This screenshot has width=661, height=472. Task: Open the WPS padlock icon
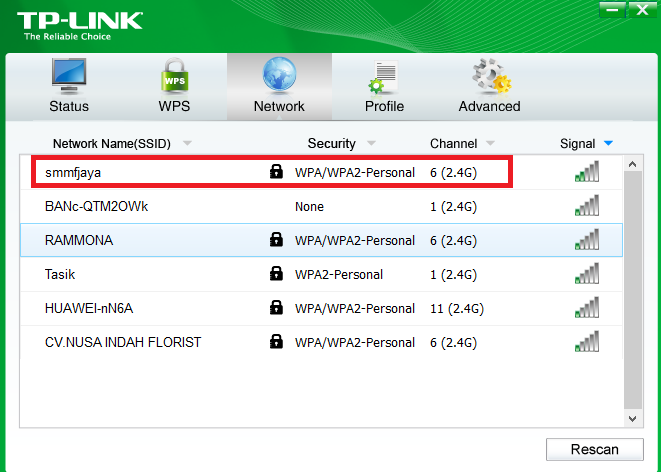(x=175, y=76)
